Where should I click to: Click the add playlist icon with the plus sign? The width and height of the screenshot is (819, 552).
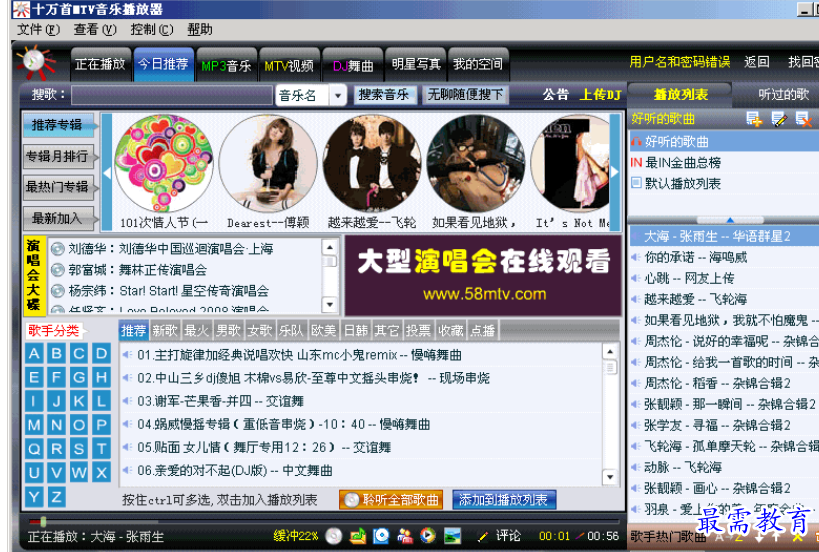754,119
